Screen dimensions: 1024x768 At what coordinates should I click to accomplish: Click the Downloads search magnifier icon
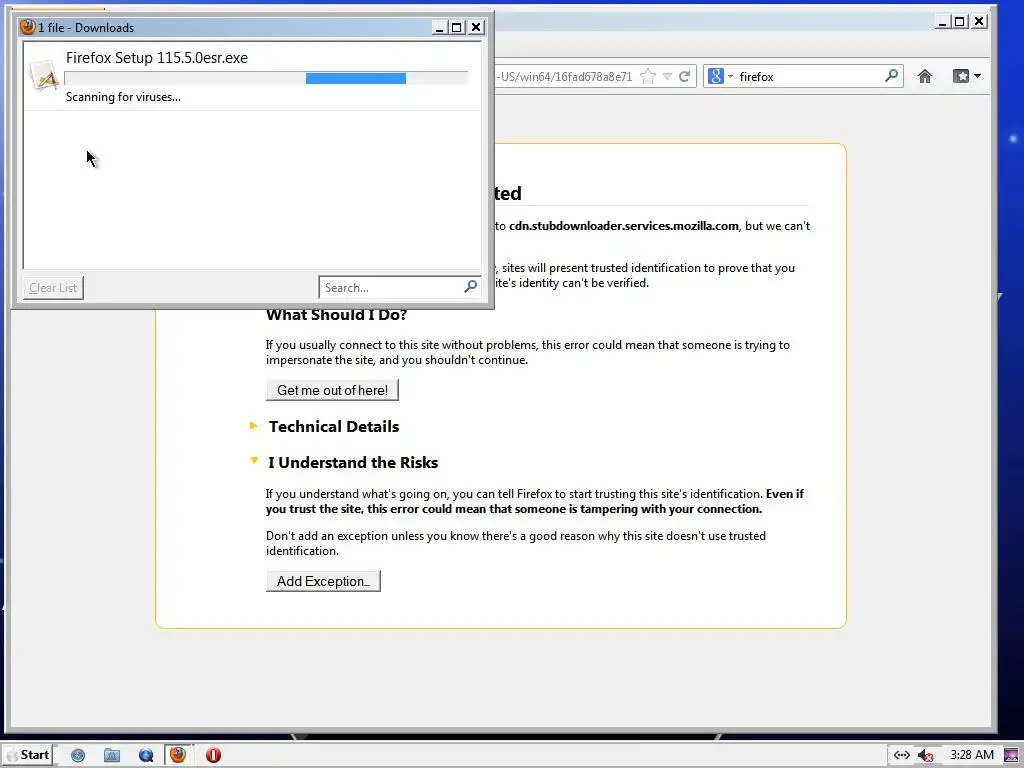(470, 286)
